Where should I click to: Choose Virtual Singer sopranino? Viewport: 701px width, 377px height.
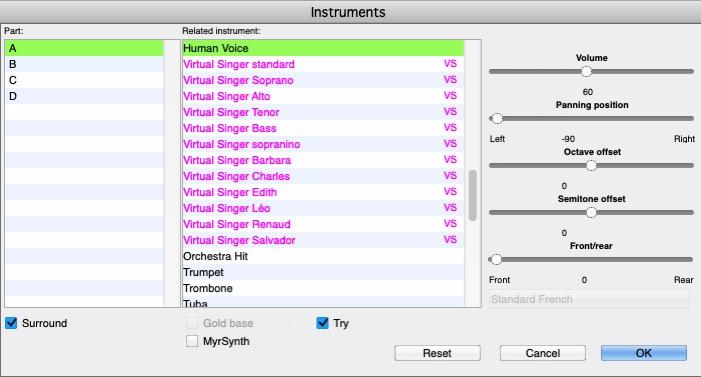pos(323,144)
